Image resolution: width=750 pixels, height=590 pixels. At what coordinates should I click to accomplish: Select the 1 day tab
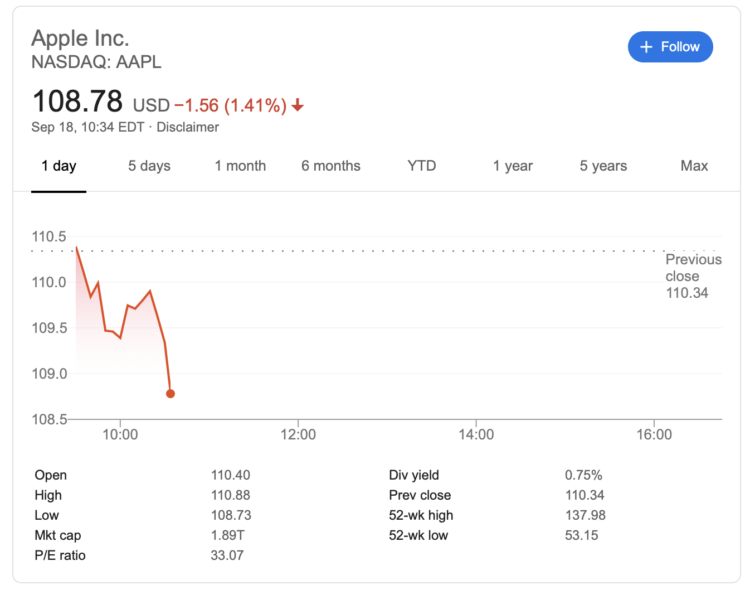[x=58, y=166]
